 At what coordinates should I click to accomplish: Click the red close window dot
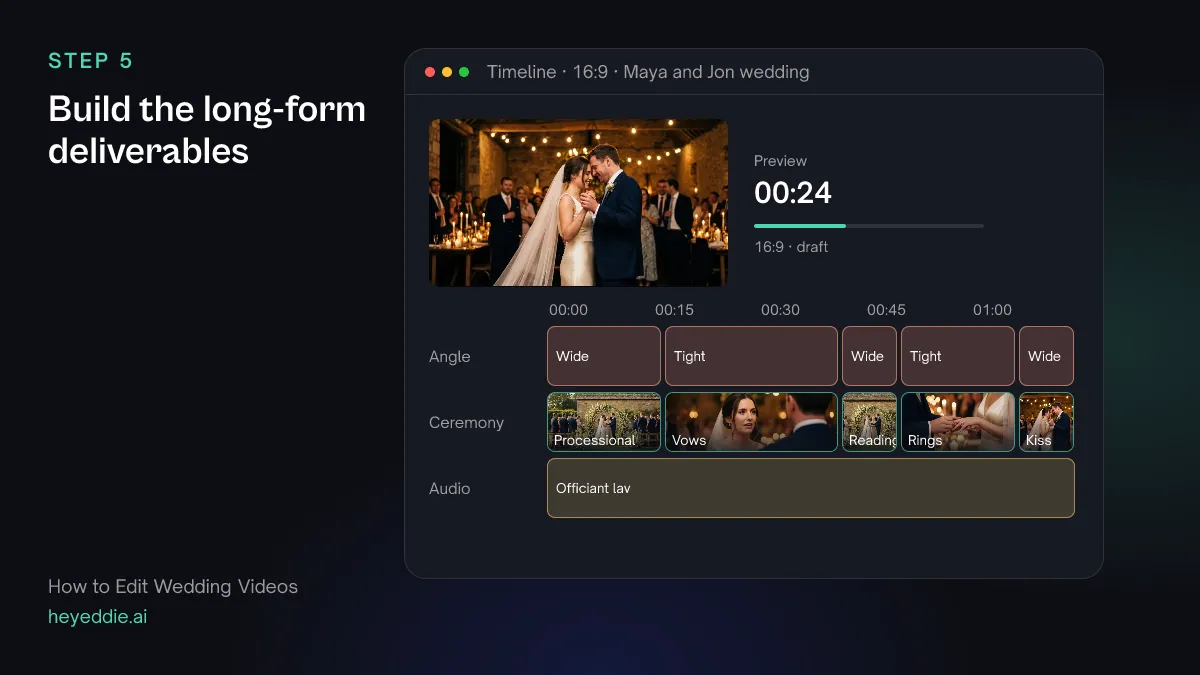(x=430, y=72)
